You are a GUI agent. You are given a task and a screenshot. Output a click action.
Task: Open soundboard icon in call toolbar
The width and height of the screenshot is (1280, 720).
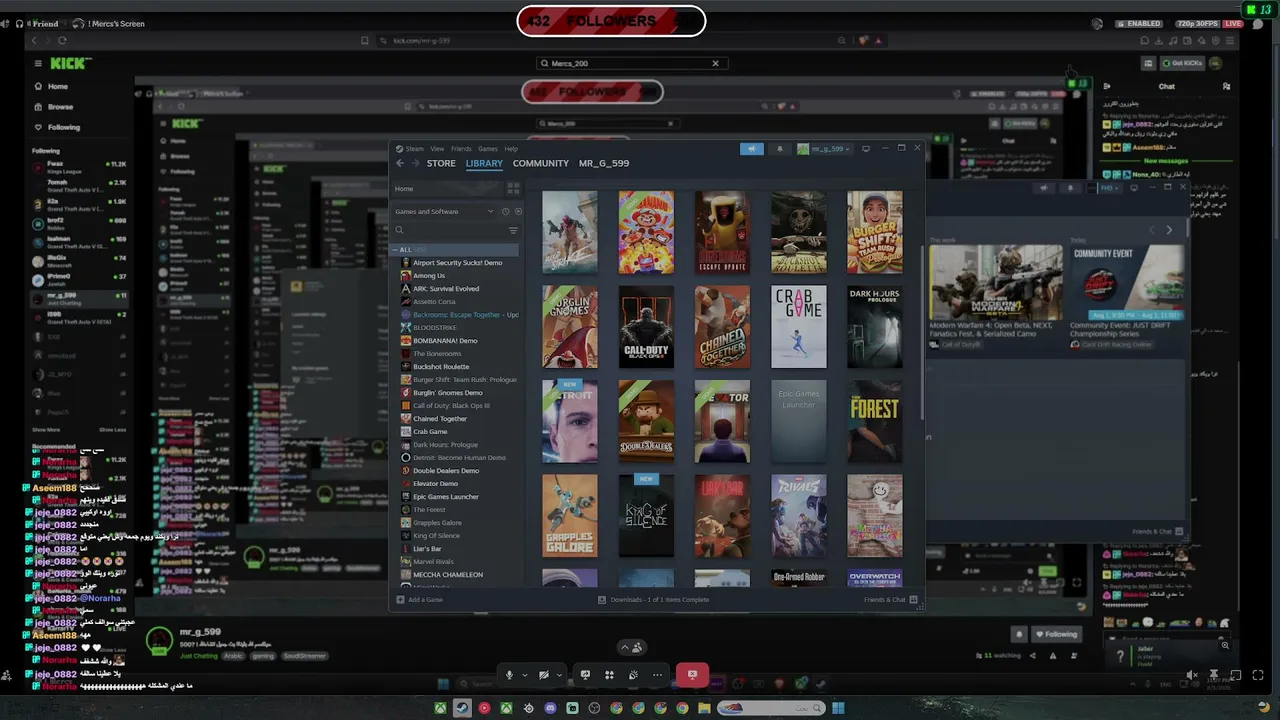(x=633, y=675)
